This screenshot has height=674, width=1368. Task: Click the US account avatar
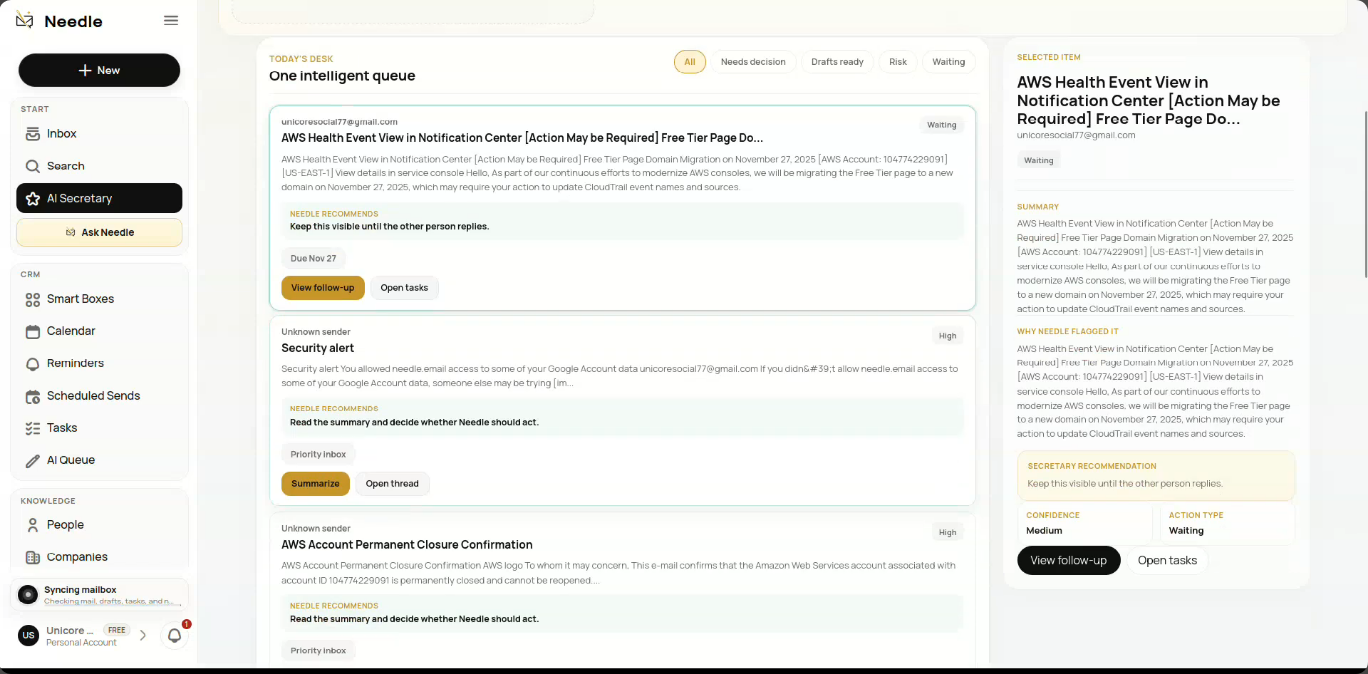[28, 635]
